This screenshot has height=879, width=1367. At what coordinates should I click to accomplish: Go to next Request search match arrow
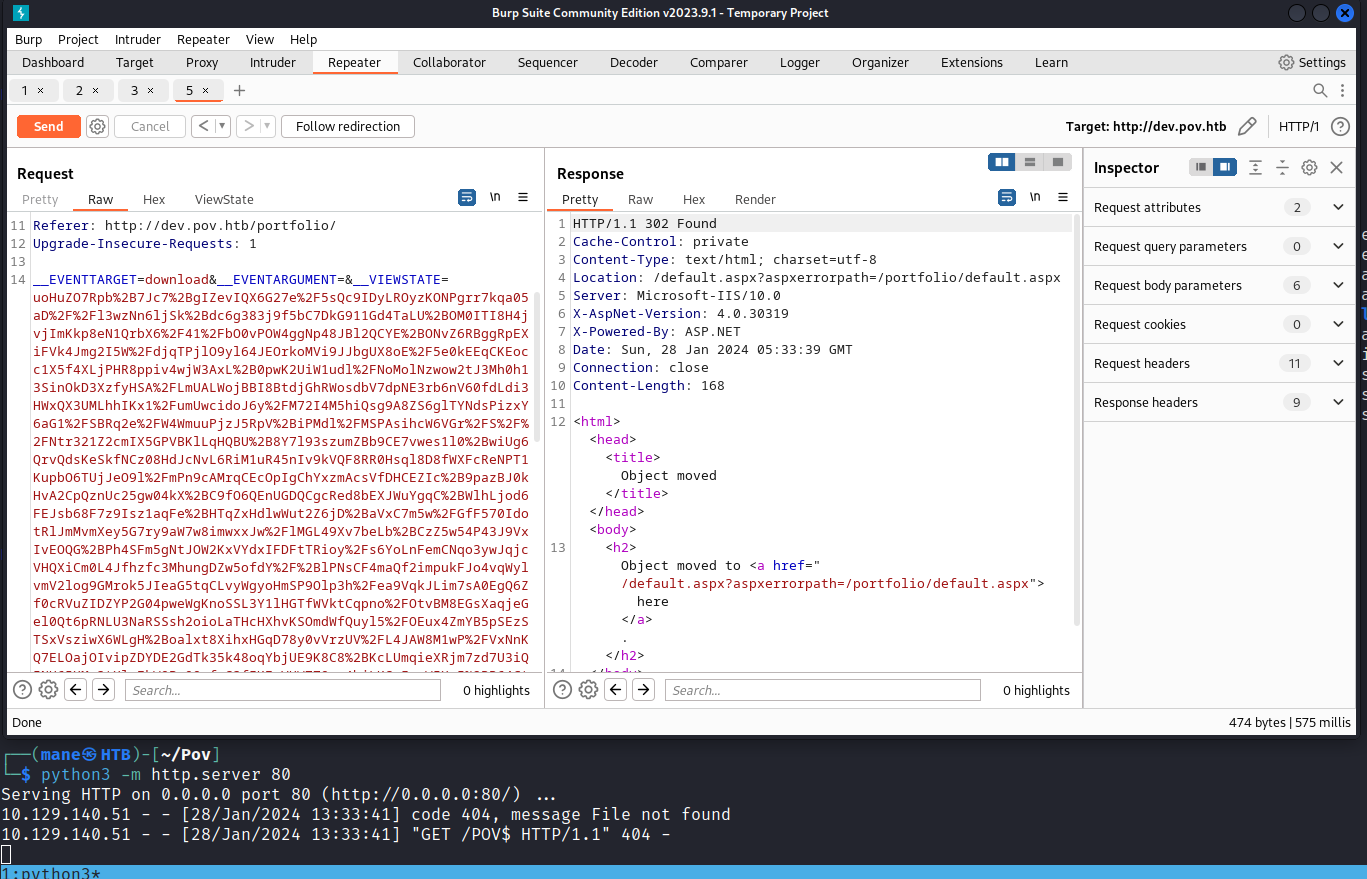103,690
